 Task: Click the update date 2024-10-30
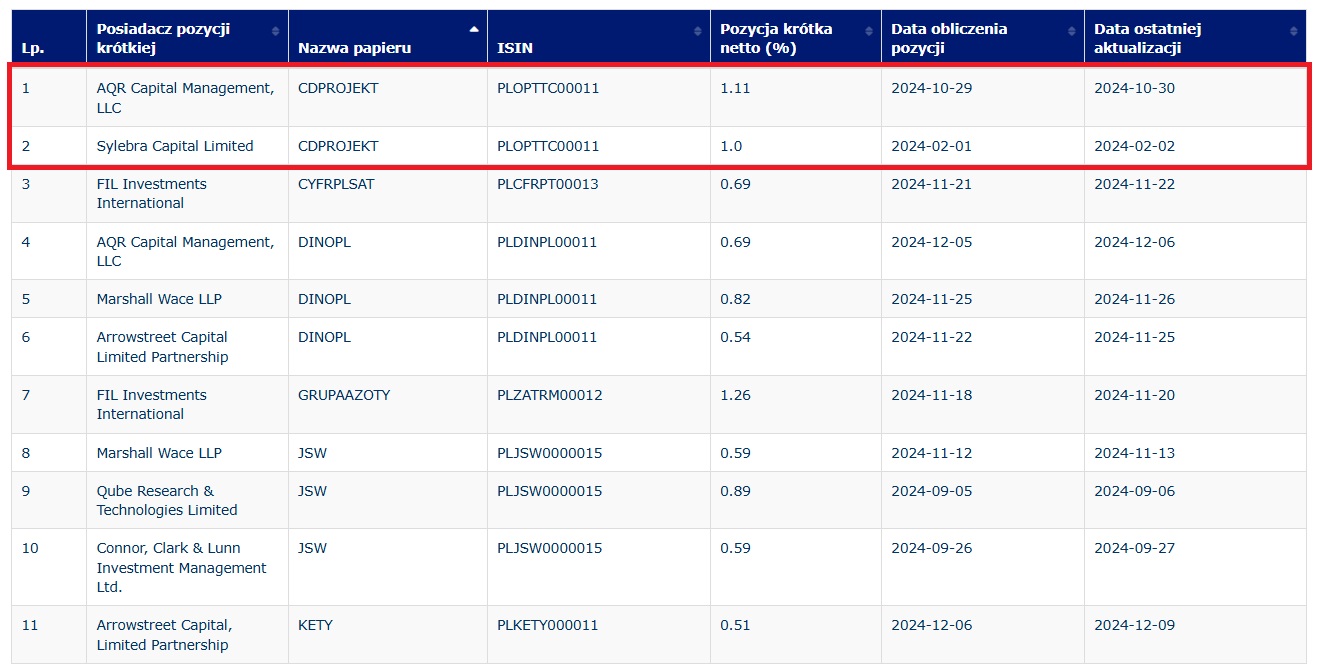pos(1135,88)
